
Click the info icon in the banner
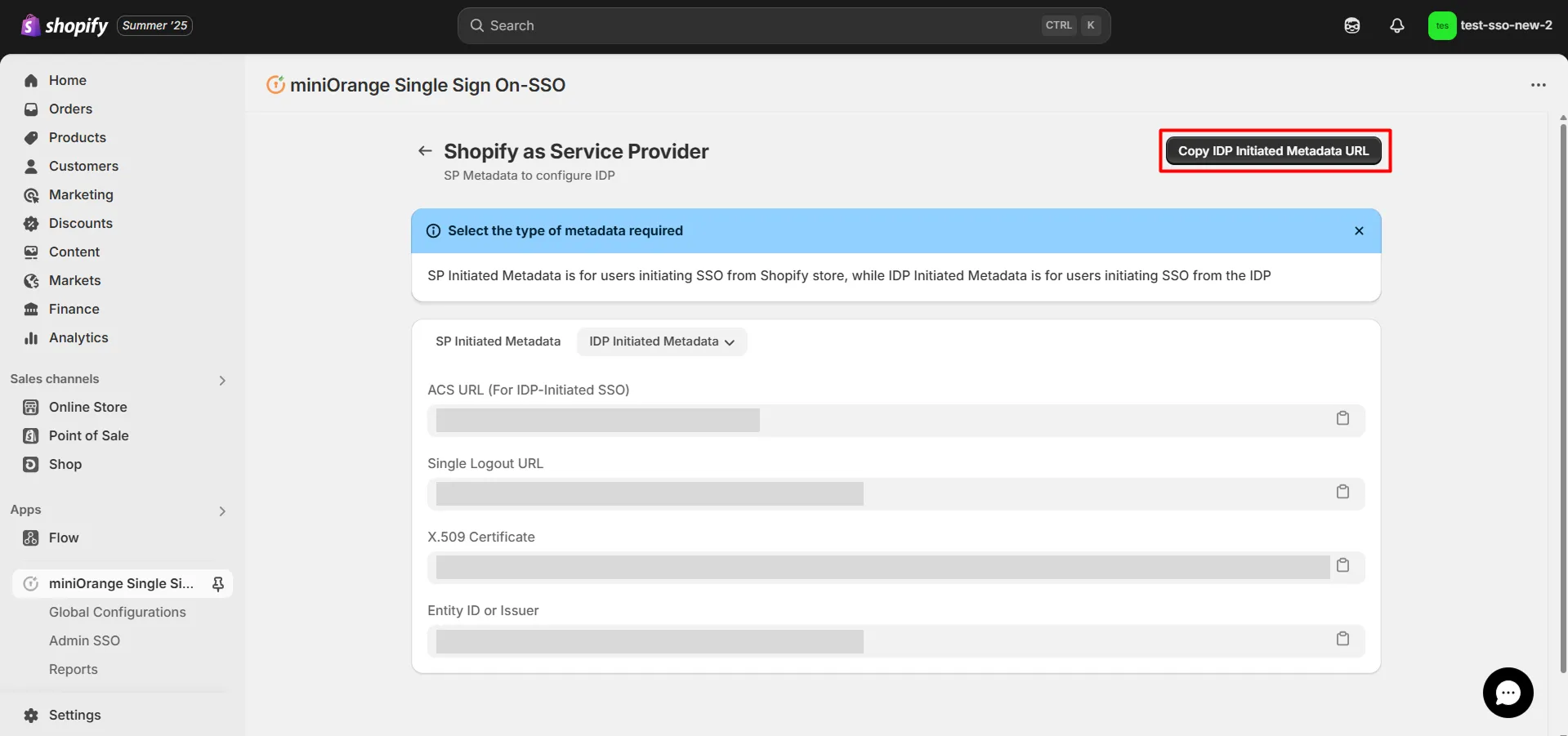coord(434,231)
